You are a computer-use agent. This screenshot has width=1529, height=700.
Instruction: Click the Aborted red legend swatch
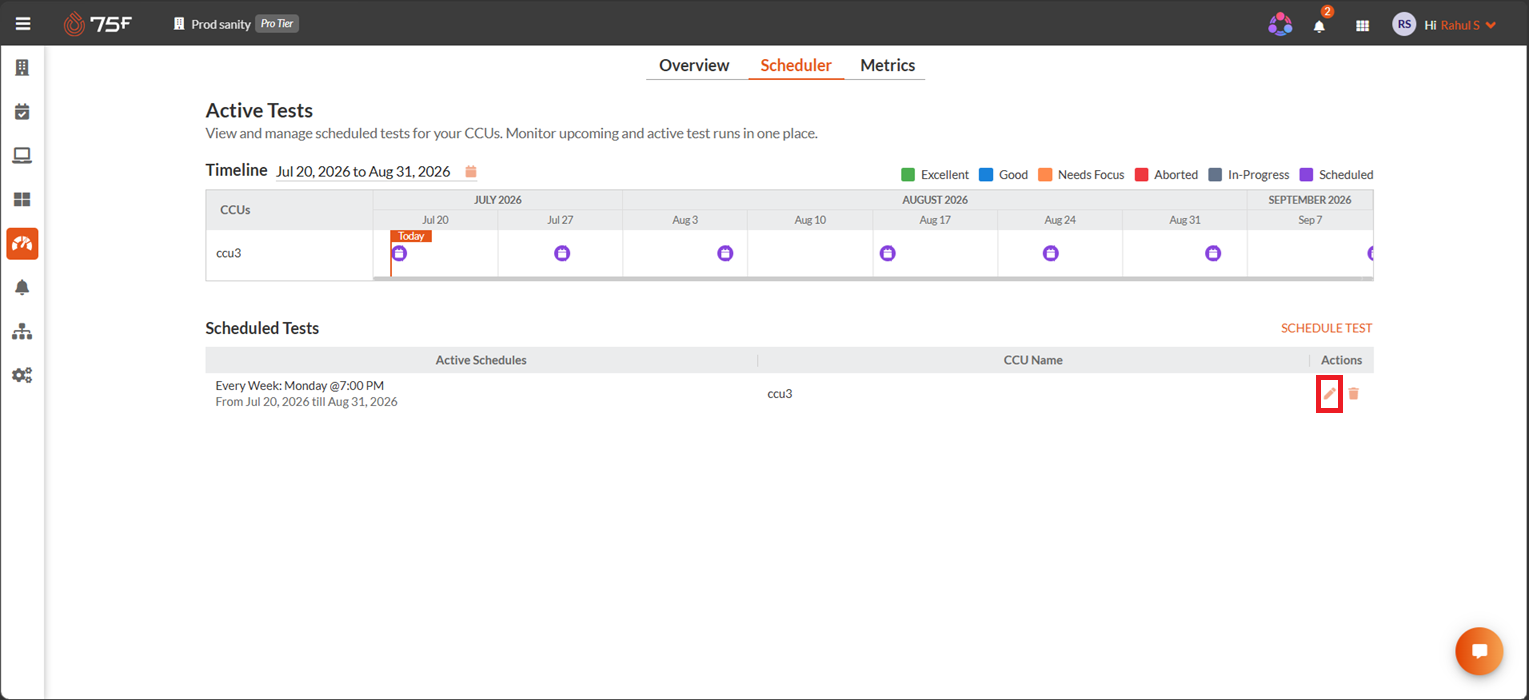(1141, 174)
